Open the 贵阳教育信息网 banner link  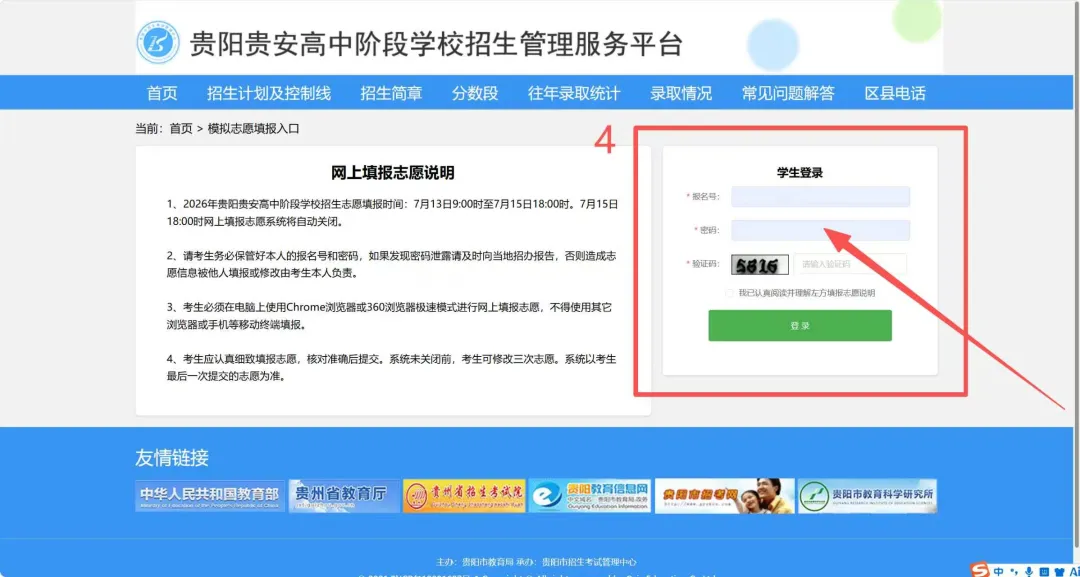pyautogui.click(x=590, y=496)
